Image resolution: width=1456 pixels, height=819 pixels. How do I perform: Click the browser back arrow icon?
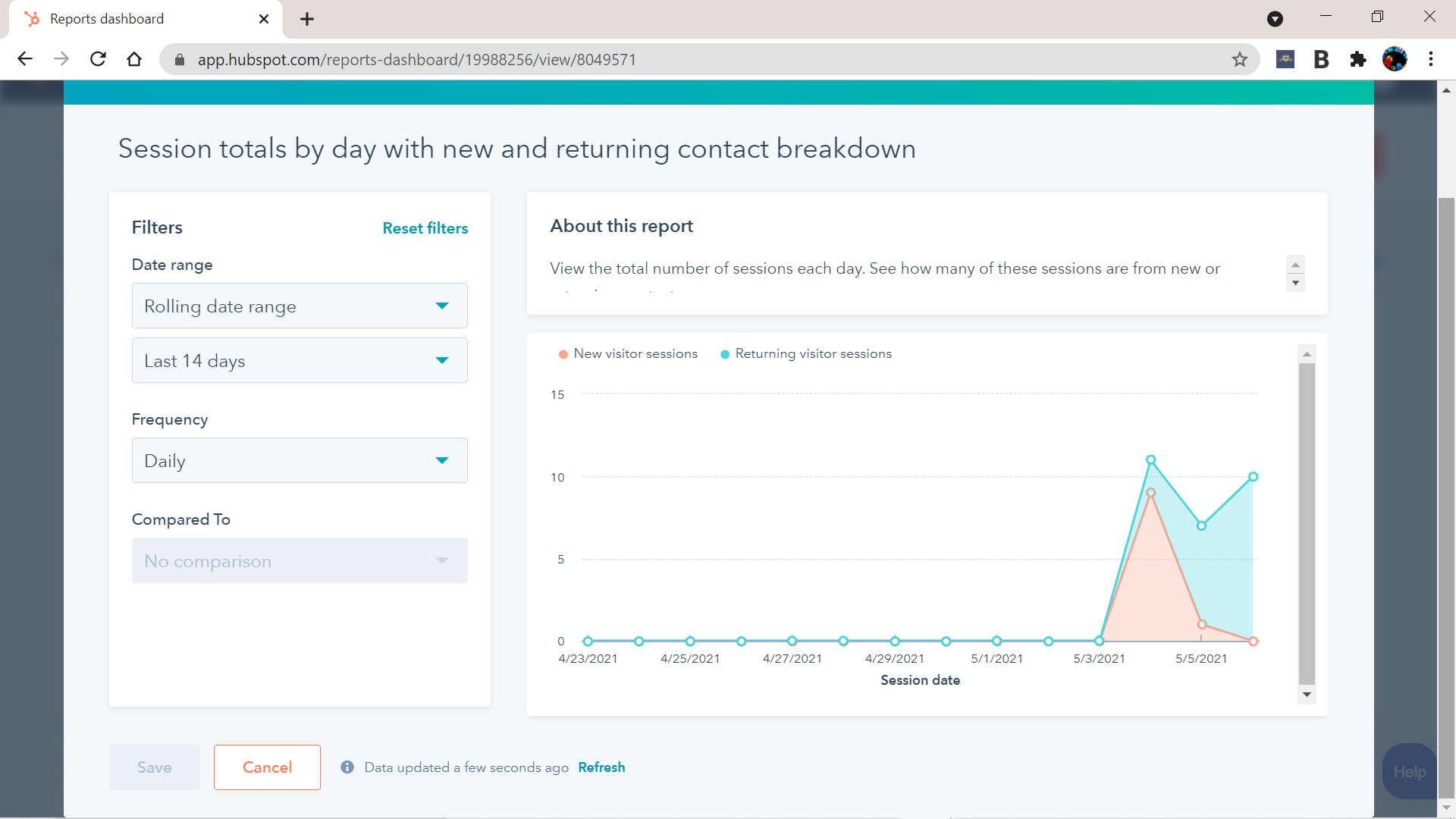pyautogui.click(x=25, y=59)
